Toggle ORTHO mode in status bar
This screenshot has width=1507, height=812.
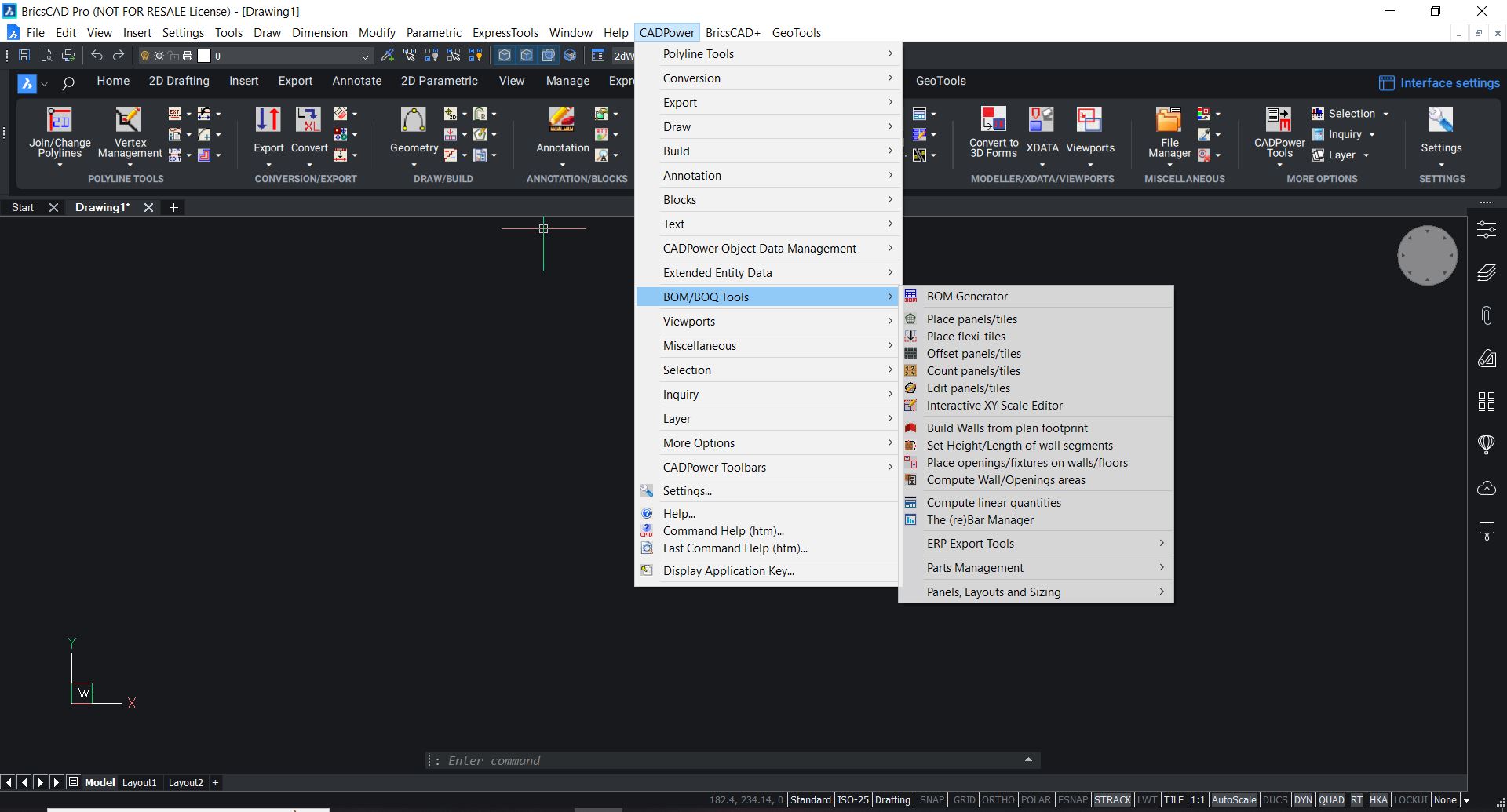(998, 800)
